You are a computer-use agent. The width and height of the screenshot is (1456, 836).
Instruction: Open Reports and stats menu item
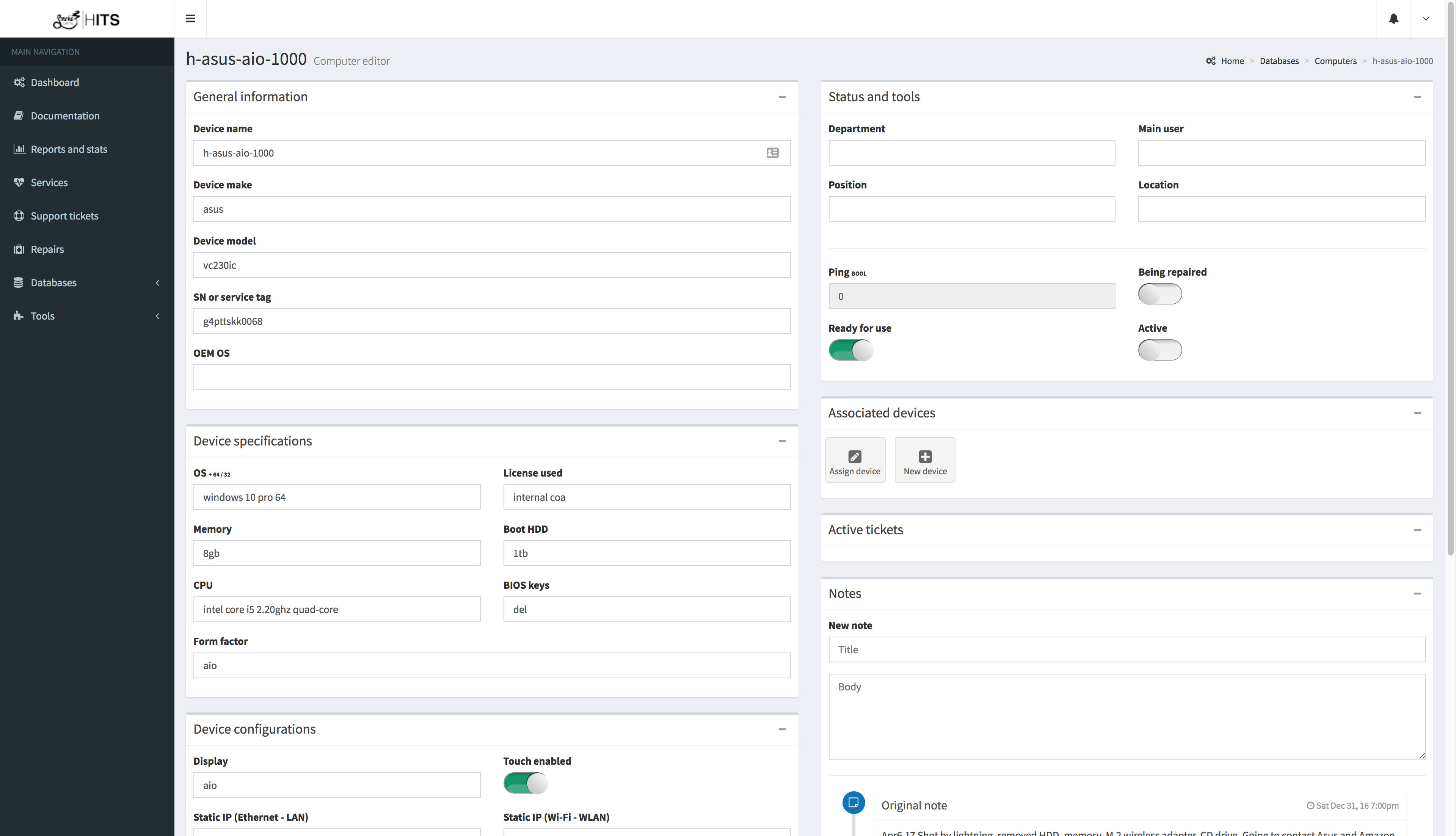coord(69,149)
